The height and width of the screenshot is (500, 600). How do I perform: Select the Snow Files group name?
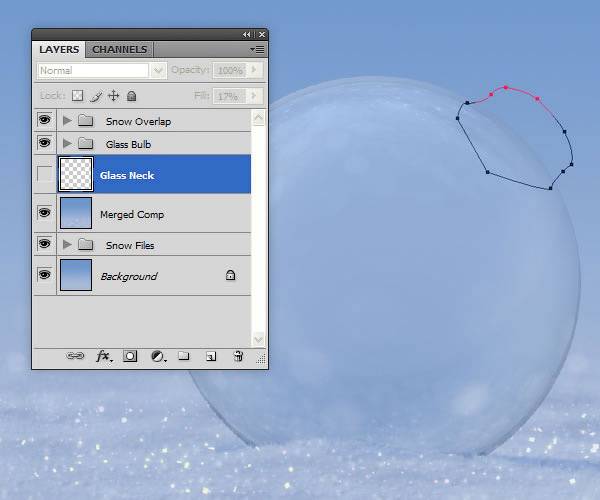tap(130, 246)
